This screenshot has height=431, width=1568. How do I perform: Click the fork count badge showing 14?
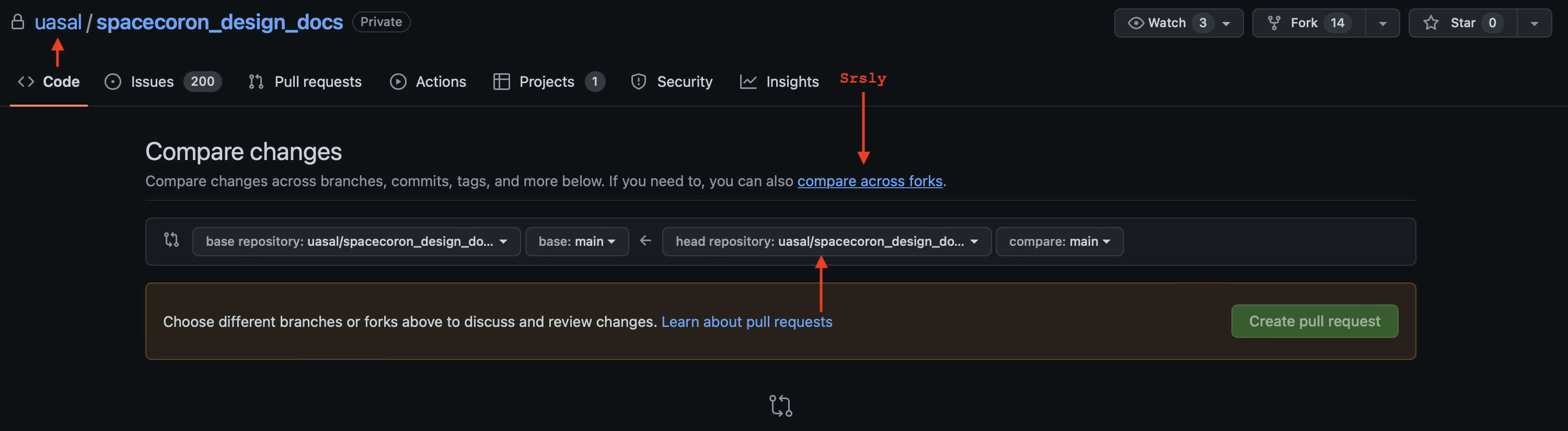[1338, 23]
